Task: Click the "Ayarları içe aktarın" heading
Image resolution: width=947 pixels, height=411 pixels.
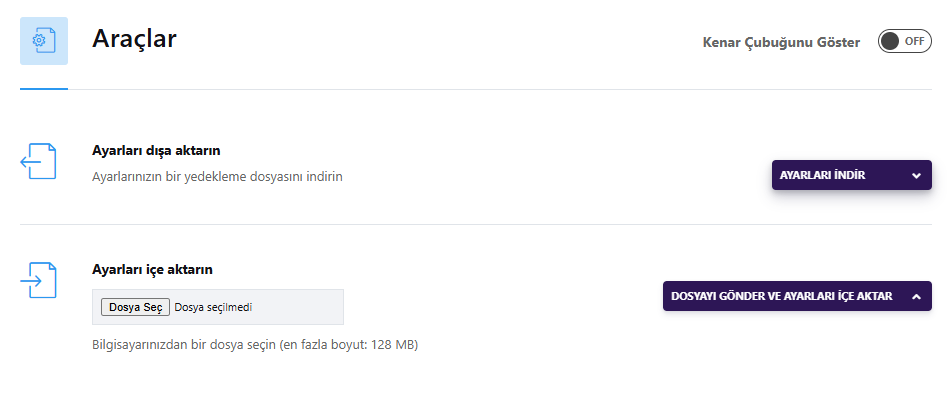Action: coord(152,269)
